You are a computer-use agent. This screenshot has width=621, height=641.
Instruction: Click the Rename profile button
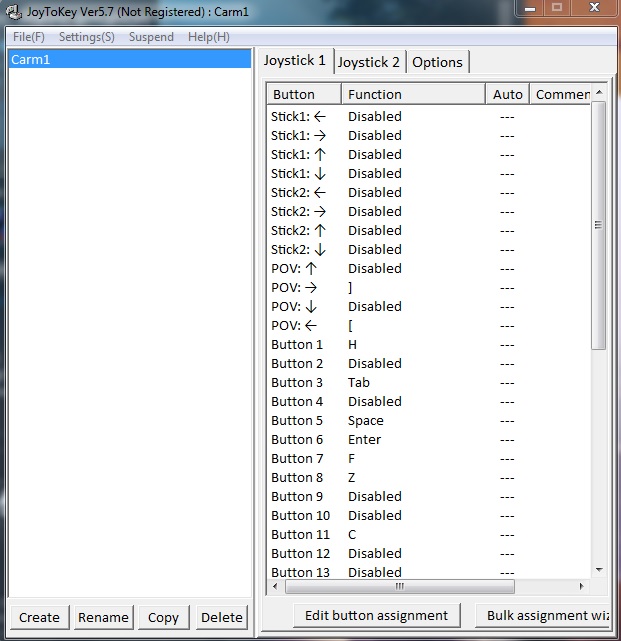tap(103, 617)
